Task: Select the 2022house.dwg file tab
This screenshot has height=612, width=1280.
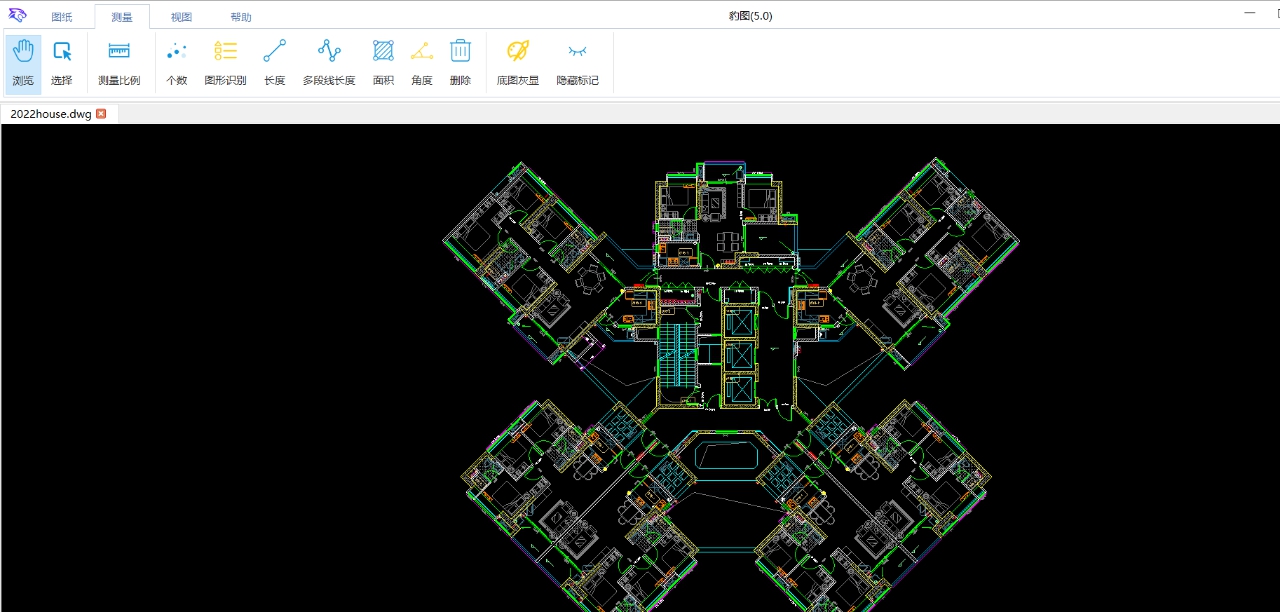Action: (x=50, y=114)
